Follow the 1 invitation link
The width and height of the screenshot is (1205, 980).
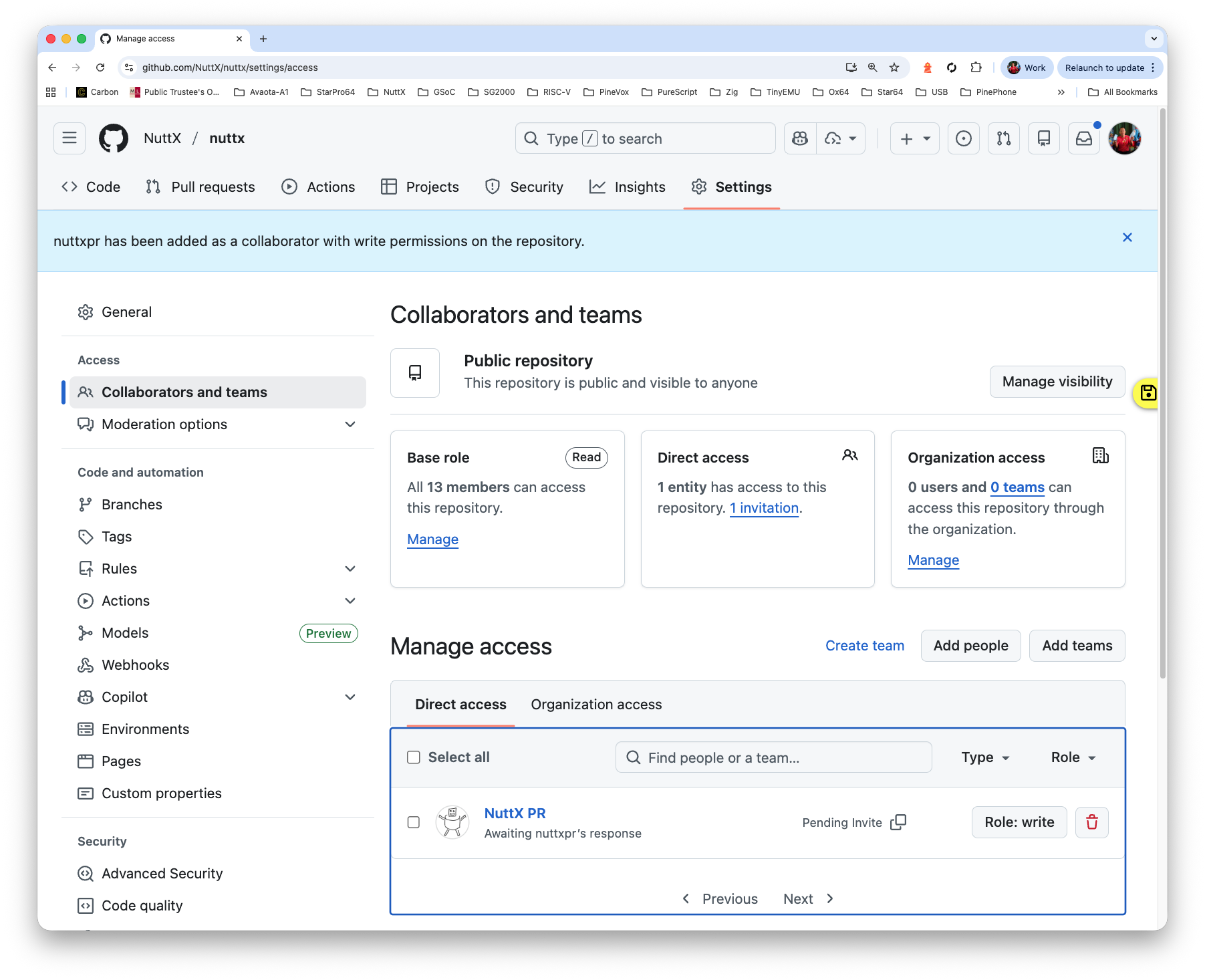pos(764,508)
